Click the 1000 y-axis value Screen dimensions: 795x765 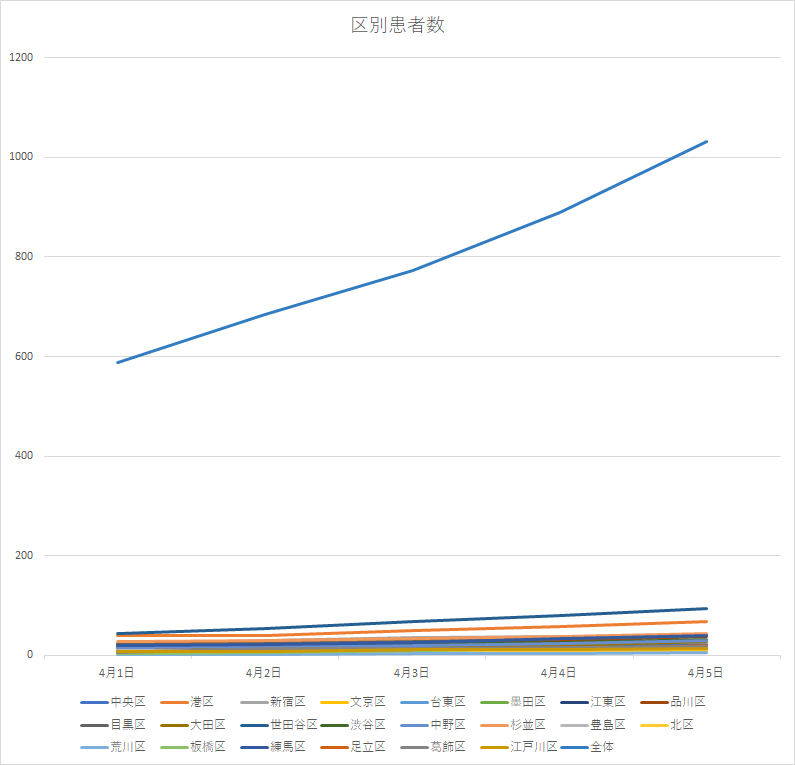click(21, 157)
